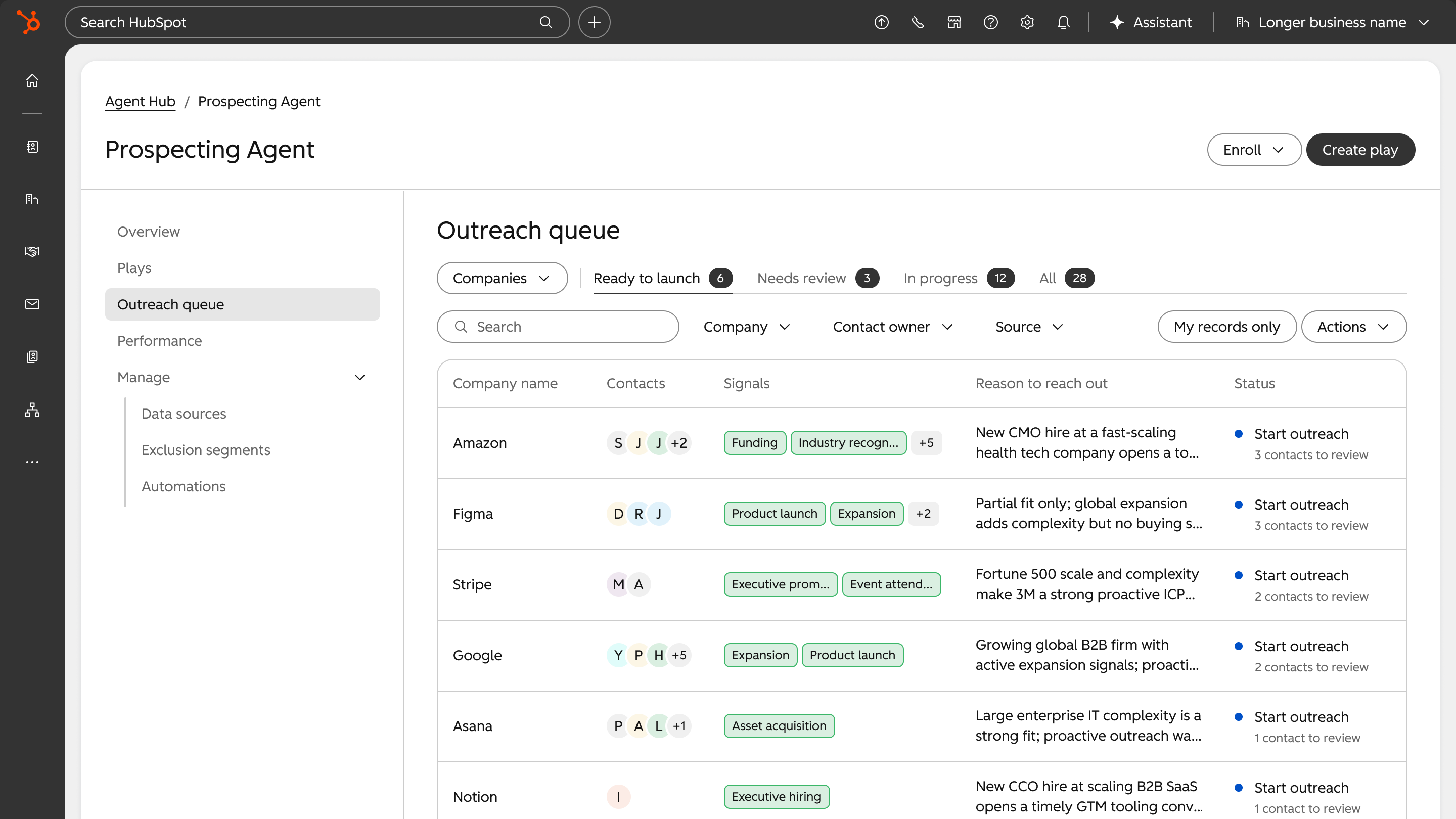This screenshot has height=819, width=1456.
Task: Open the upgrade arrow icon
Action: [x=881, y=22]
